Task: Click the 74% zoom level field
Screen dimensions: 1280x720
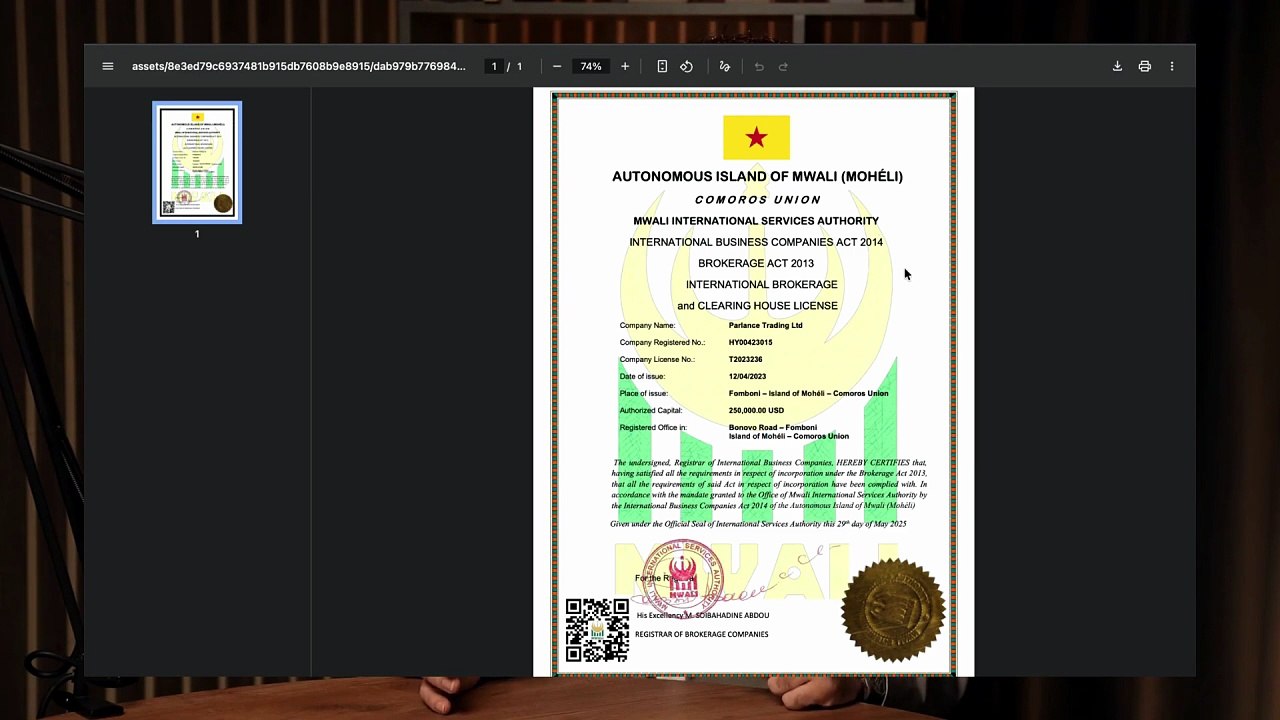Action: pyautogui.click(x=591, y=67)
